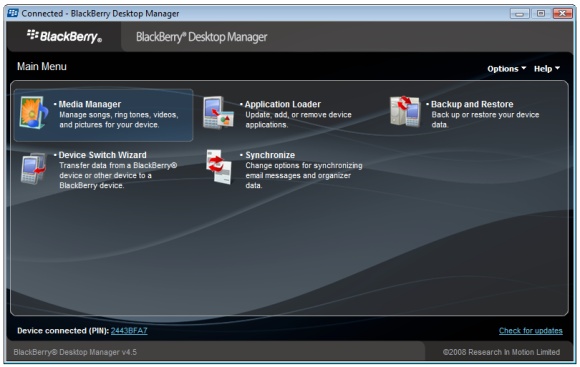Image resolution: width=580 pixels, height=367 pixels.
Task: Expand the Options dropdown menu
Action: click(x=506, y=69)
